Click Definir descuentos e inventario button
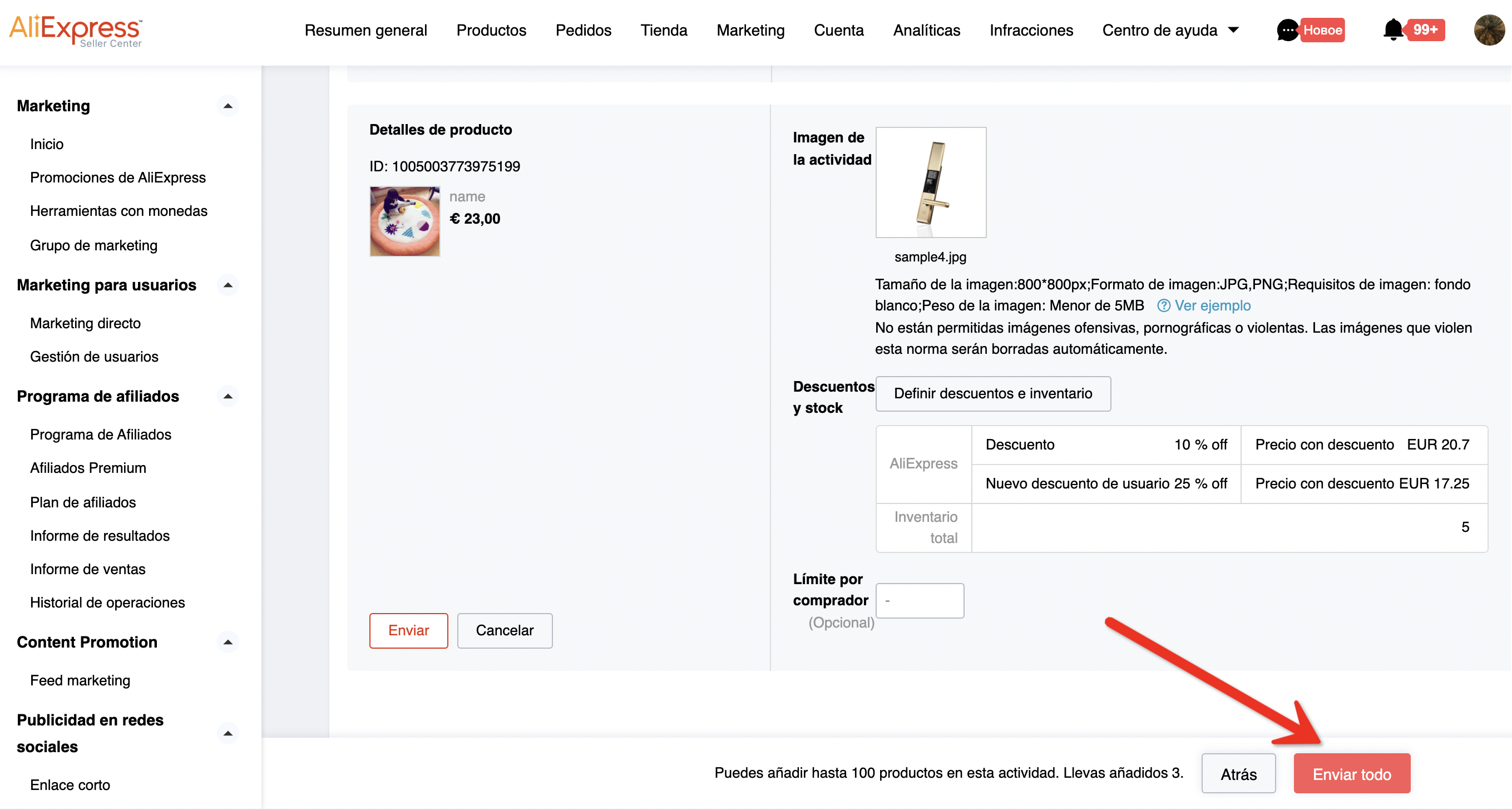The image size is (1512, 810). coord(992,394)
